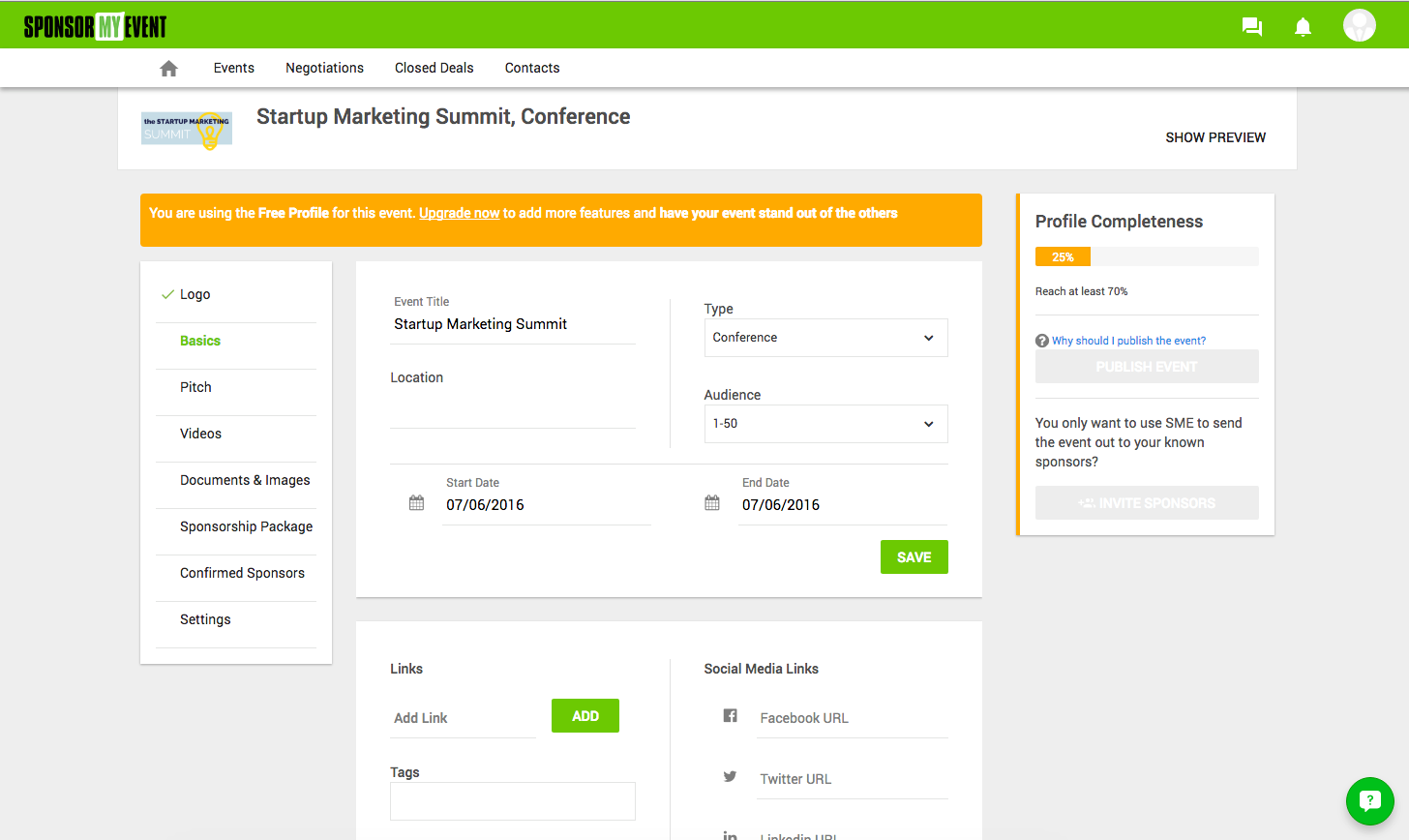Image resolution: width=1409 pixels, height=840 pixels.
Task: Click the ADD link button
Action: (585, 716)
